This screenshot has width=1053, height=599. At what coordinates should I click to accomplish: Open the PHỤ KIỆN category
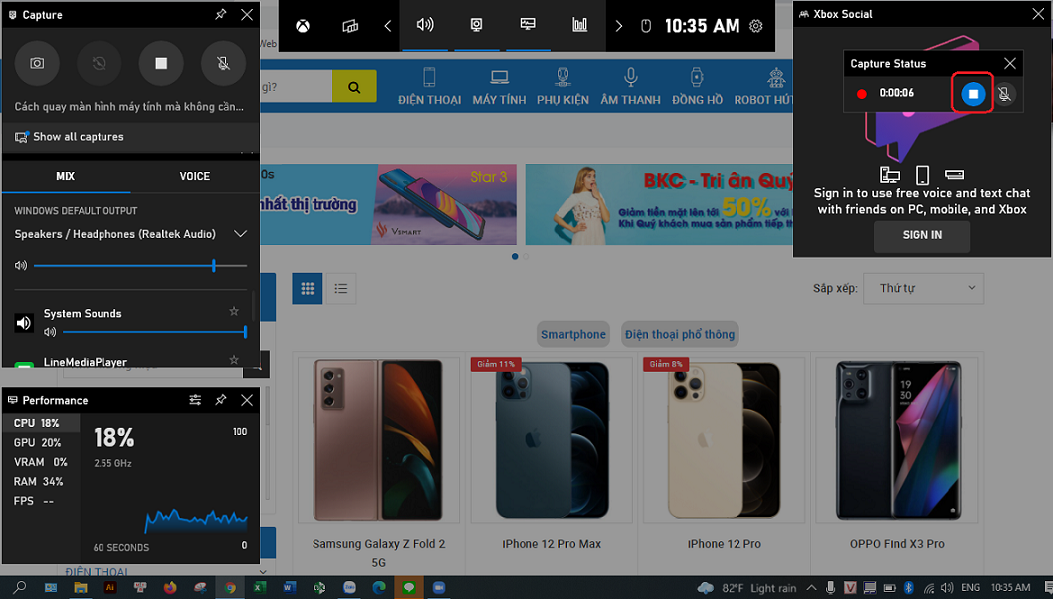(x=563, y=87)
